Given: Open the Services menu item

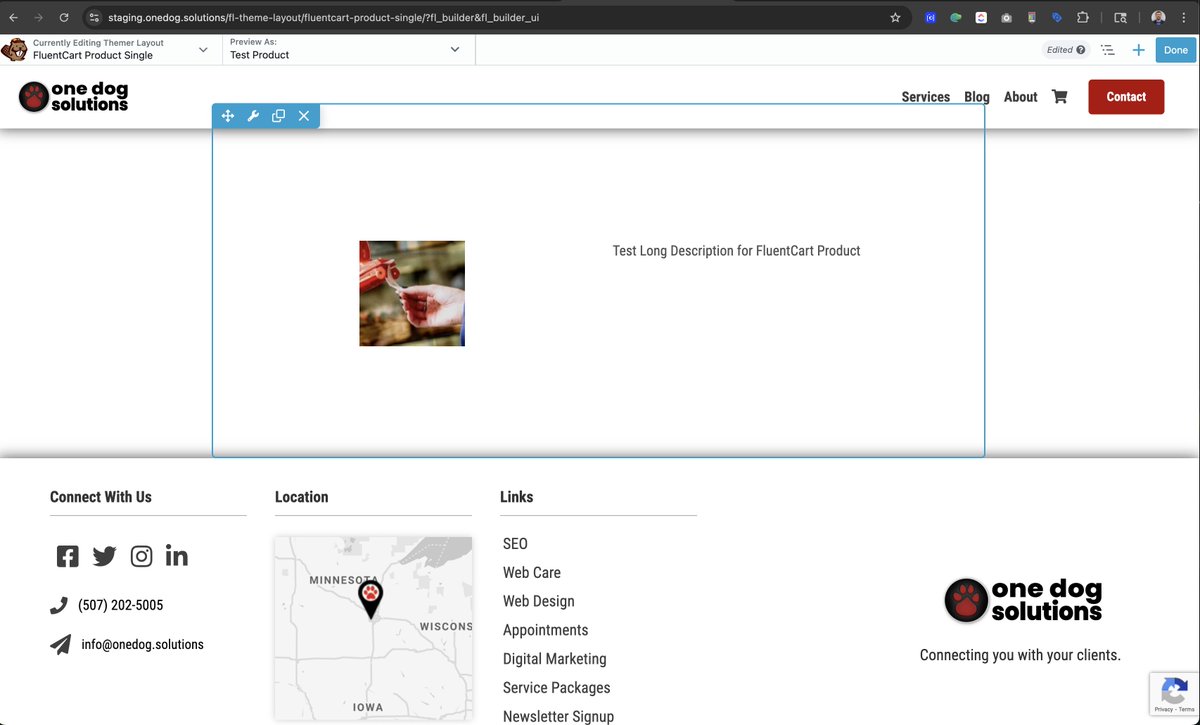Looking at the screenshot, I should 926,97.
